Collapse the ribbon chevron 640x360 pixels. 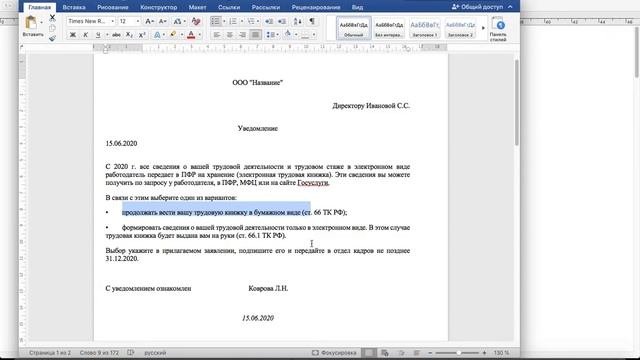[x=510, y=7]
